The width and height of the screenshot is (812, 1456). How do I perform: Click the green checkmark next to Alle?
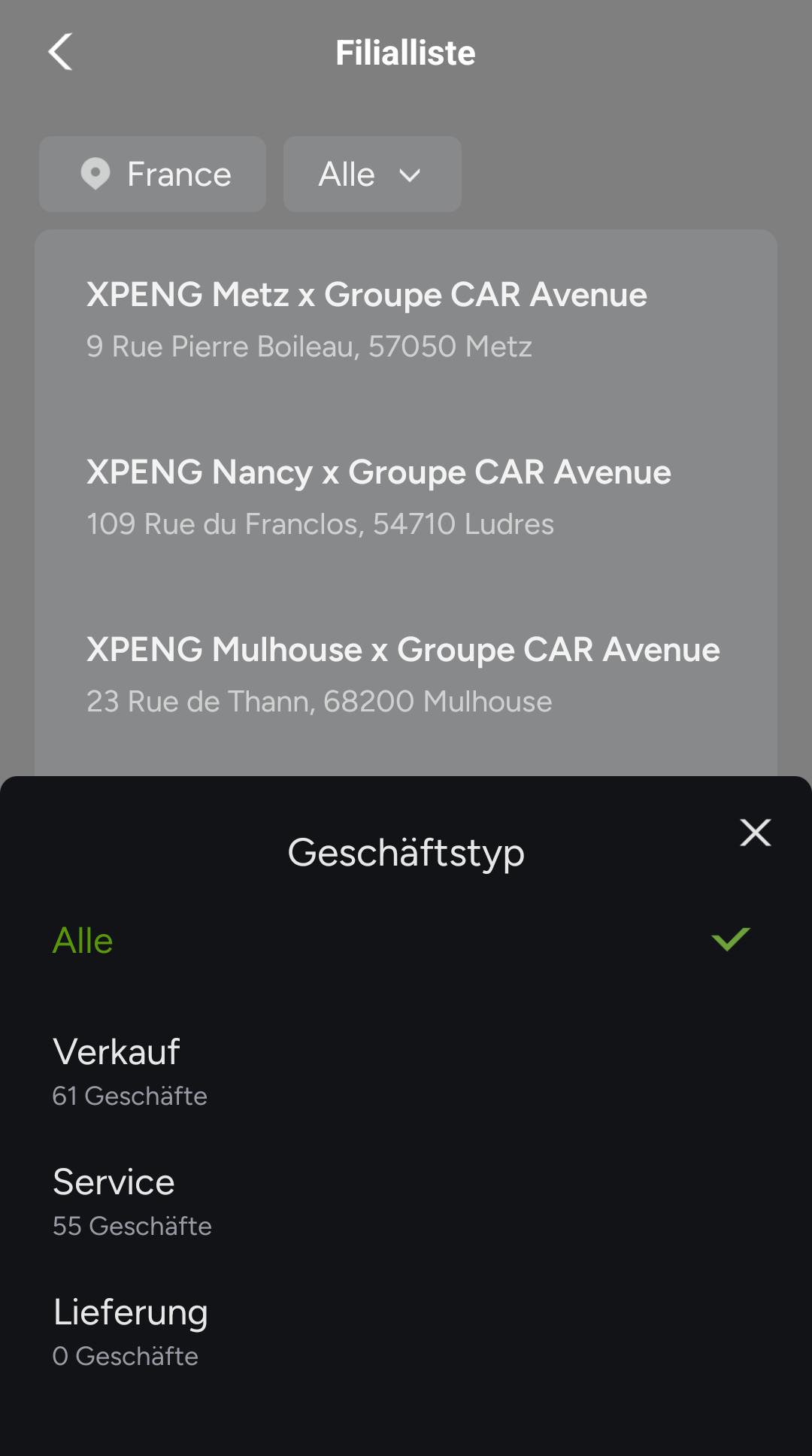(x=730, y=939)
